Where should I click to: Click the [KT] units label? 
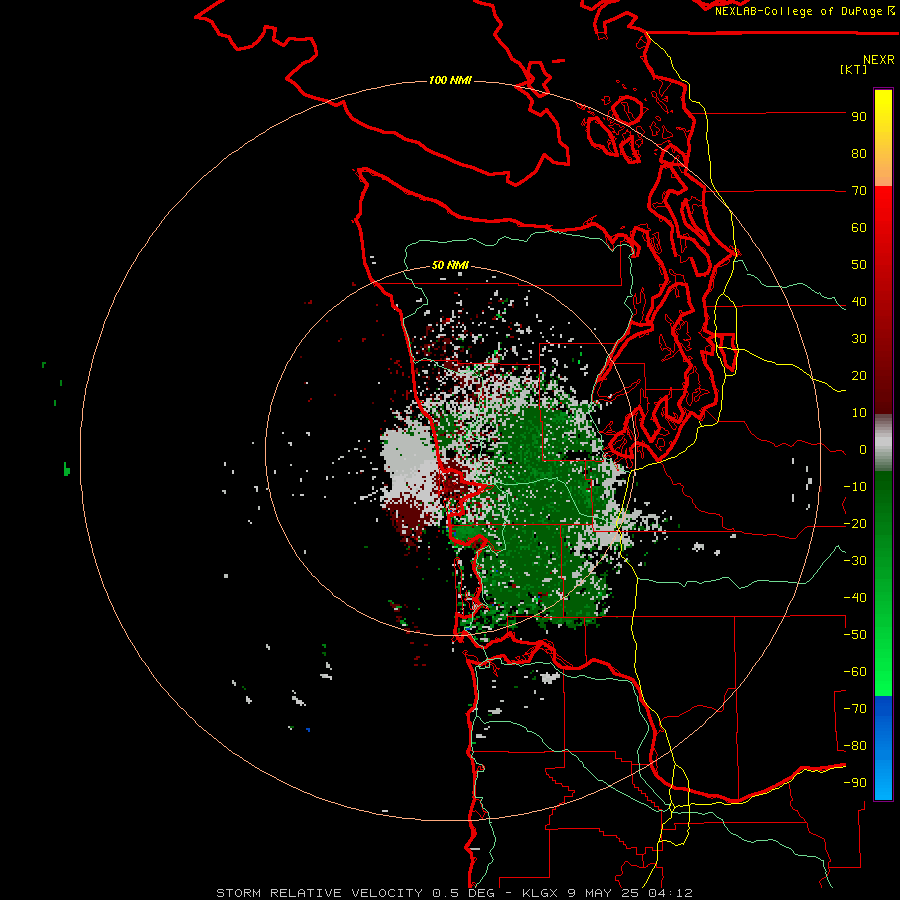(854, 69)
